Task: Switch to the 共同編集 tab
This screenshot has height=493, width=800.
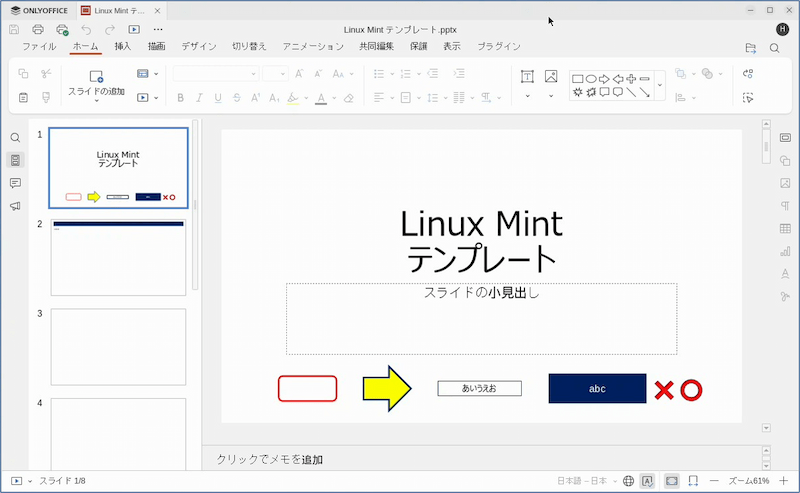Action: (377, 46)
